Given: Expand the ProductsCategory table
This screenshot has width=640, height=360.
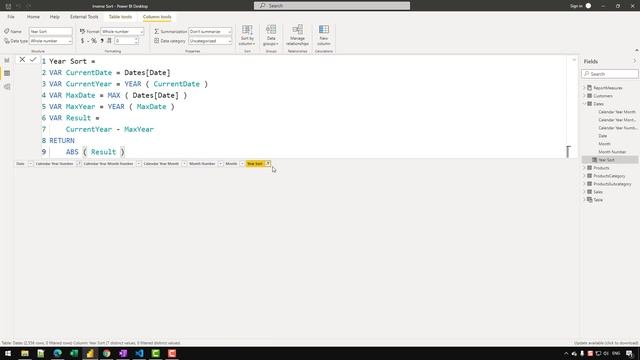Looking at the screenshot, I should tap(584, 176).
